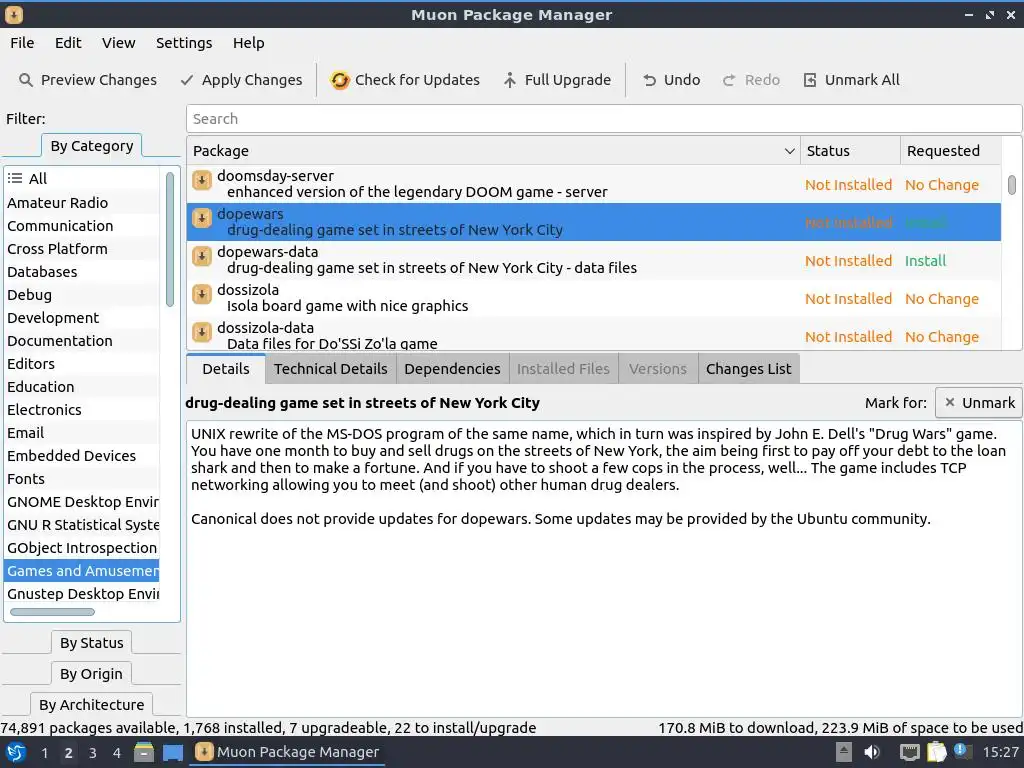Select the Development category

(82, 318)
